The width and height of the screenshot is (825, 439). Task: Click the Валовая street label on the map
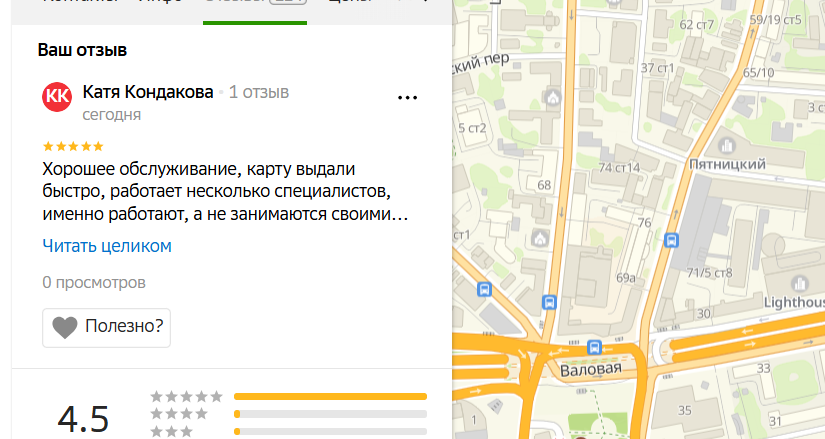coord(590,370)
